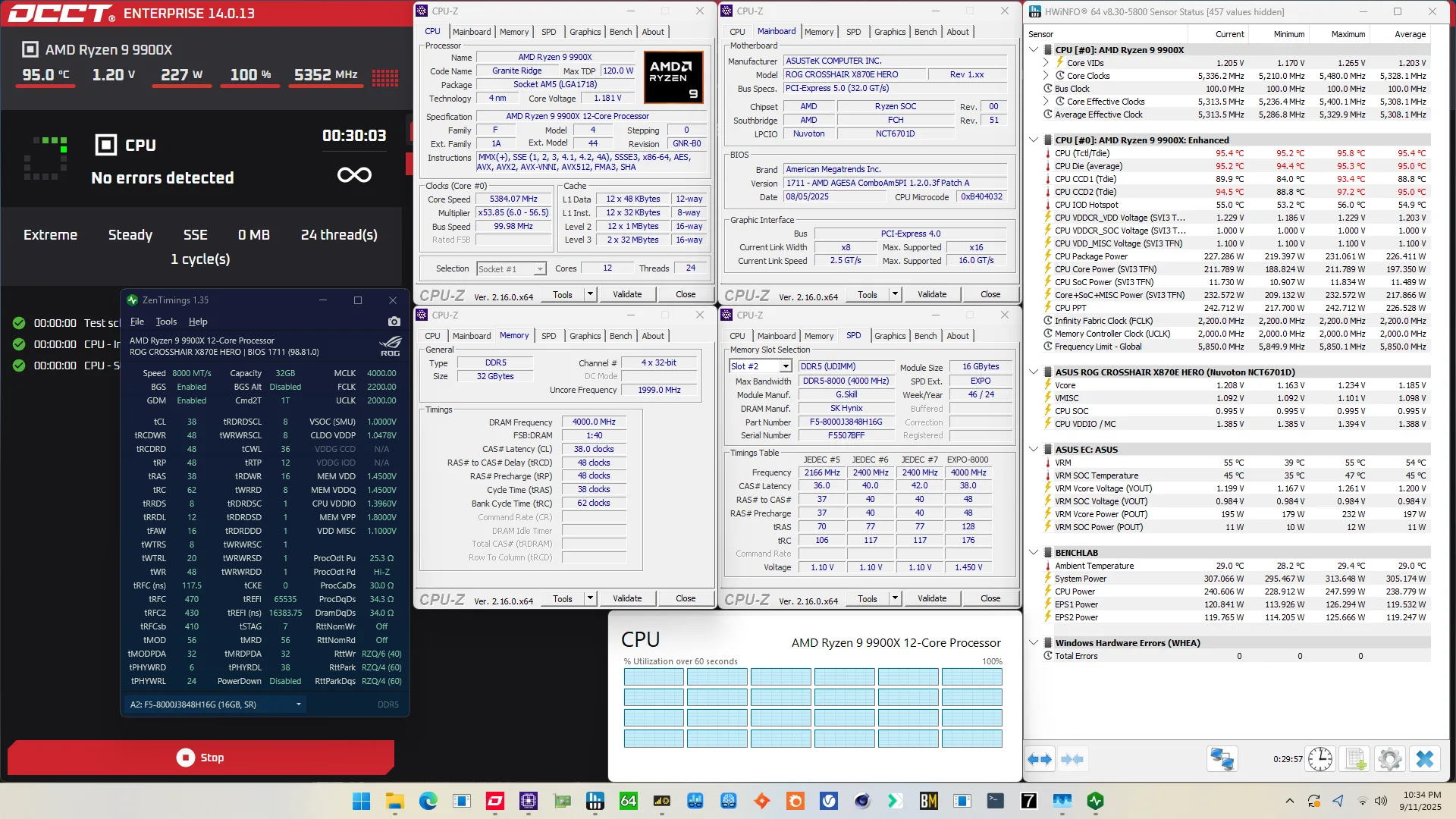Click the Validate button in CPU-Z Memory window
1456x819 pixels.
(627, 598)
